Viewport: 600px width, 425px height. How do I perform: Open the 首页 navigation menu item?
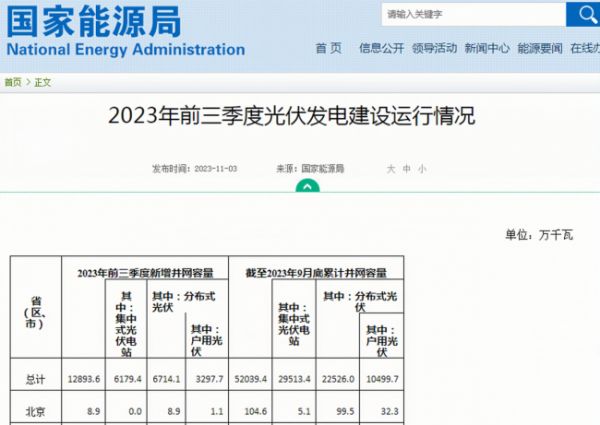(328, 49)
